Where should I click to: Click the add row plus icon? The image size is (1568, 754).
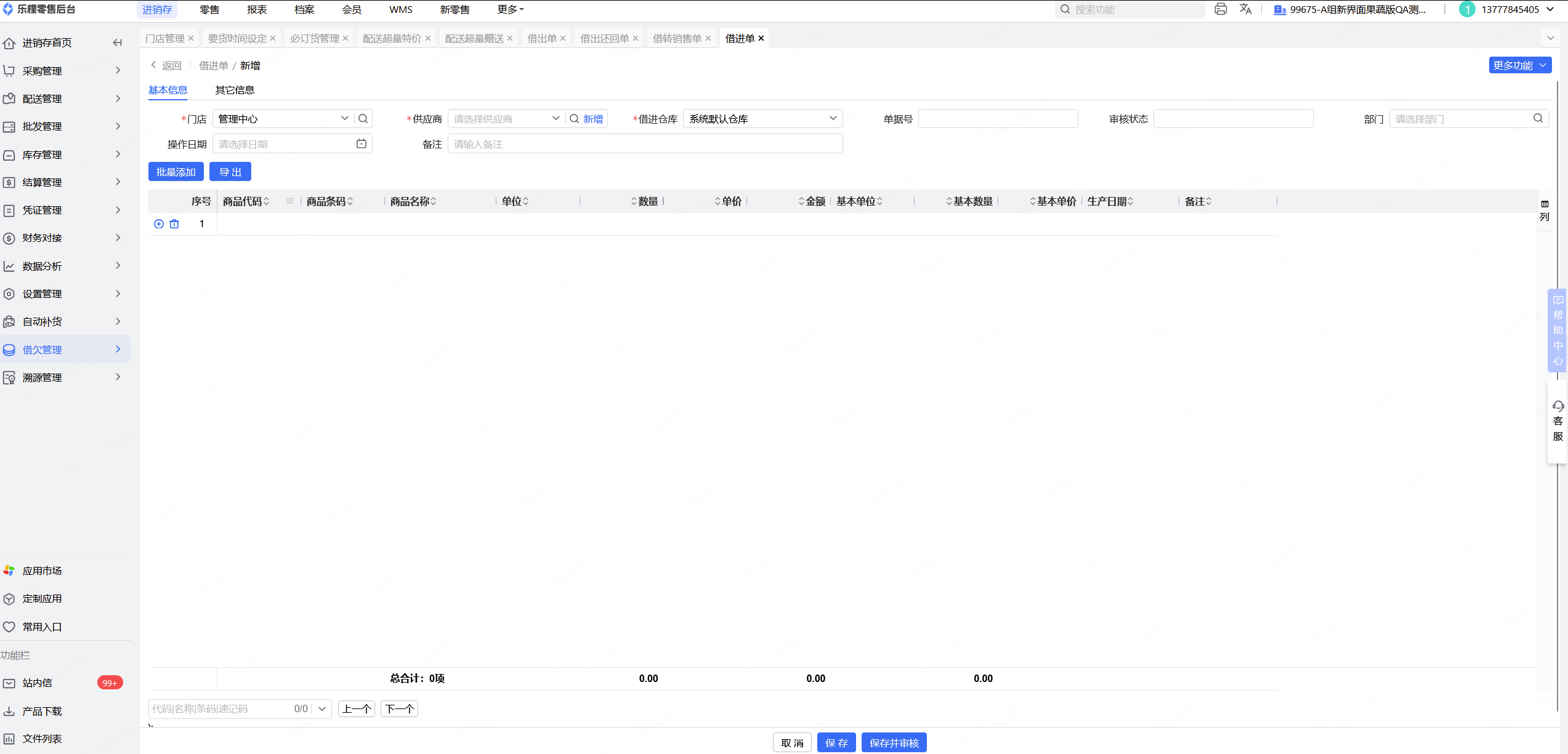click(x=158, y=224)
